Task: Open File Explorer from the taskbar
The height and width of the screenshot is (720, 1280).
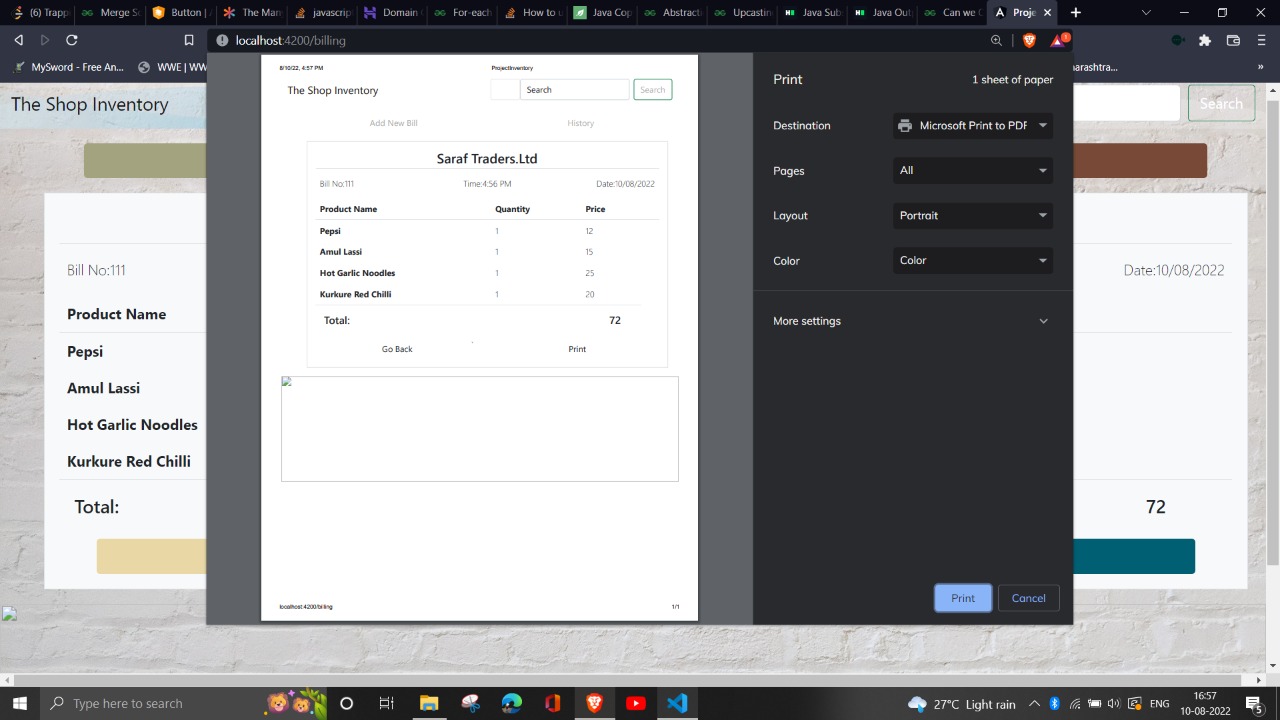Action: (429, 703)
